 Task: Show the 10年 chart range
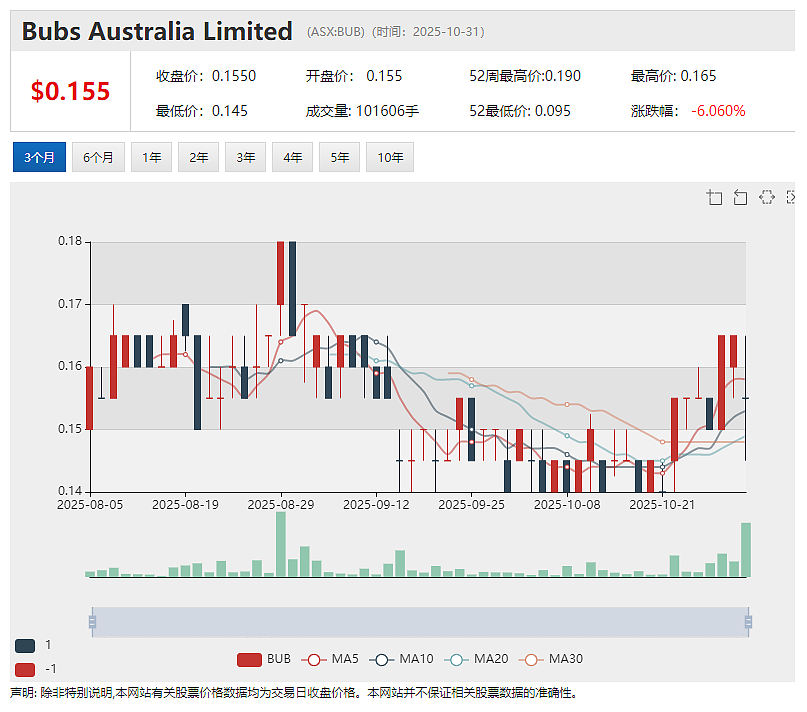(x=390, y=157)
